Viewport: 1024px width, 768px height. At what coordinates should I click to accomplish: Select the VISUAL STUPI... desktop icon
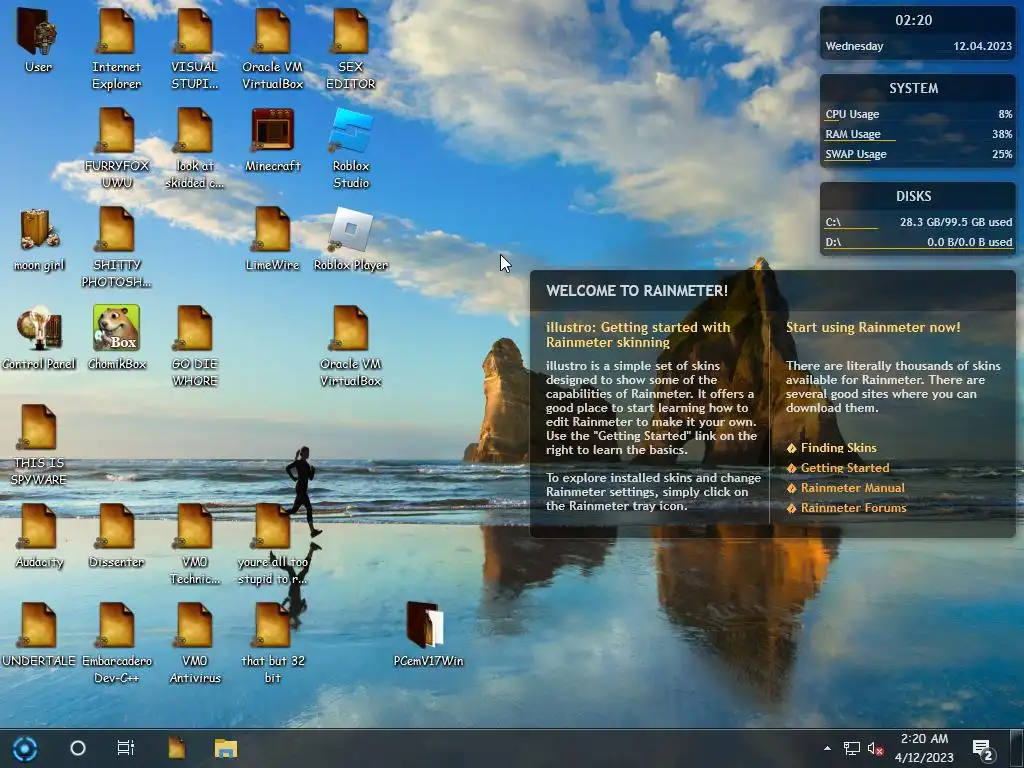pos(195,48)
